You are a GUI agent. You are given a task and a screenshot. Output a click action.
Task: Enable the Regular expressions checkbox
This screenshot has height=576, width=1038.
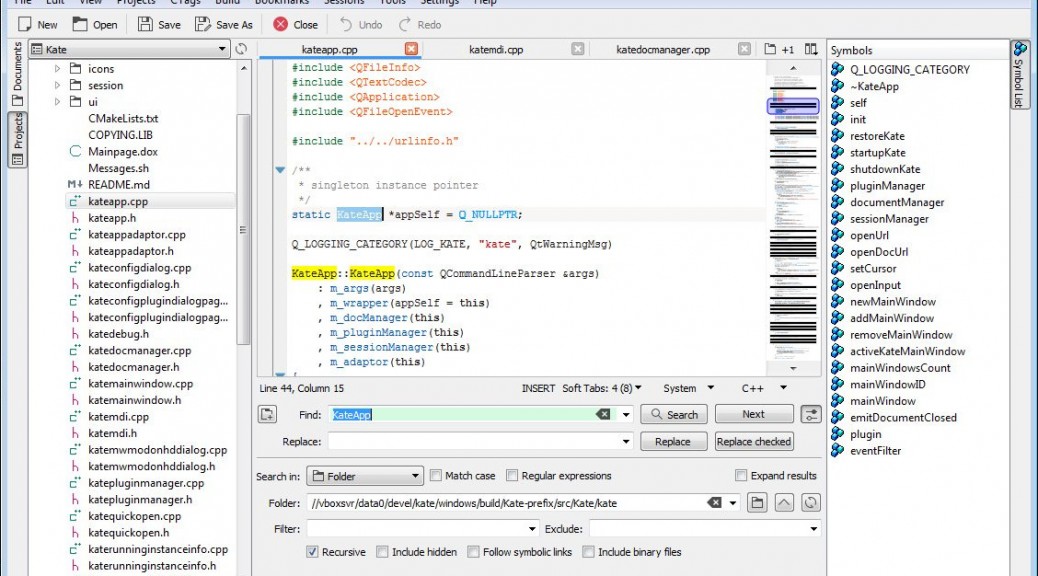(513, 476)
